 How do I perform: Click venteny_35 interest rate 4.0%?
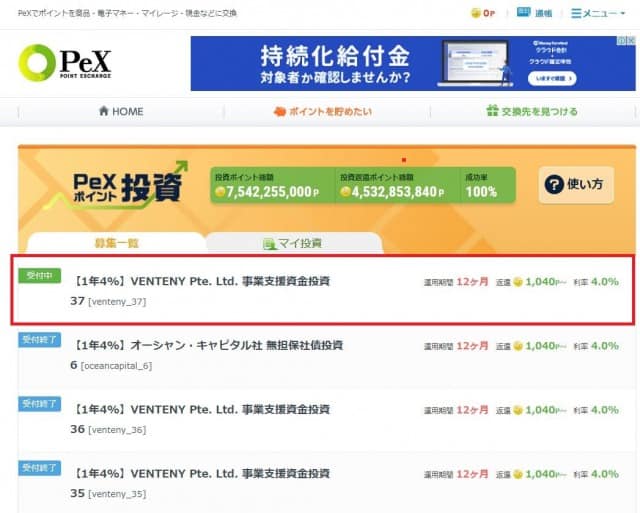click(605, 474)
